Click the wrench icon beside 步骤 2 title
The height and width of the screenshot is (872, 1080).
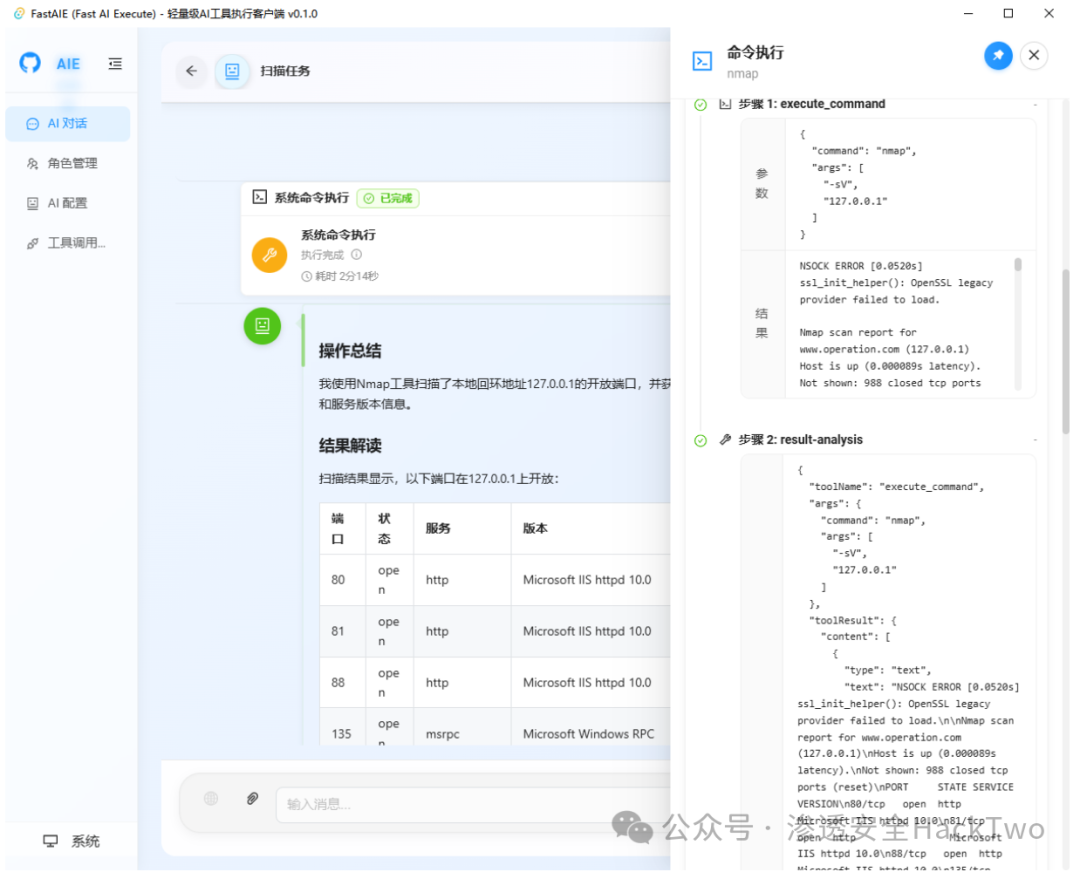click(x=725, y=439)
